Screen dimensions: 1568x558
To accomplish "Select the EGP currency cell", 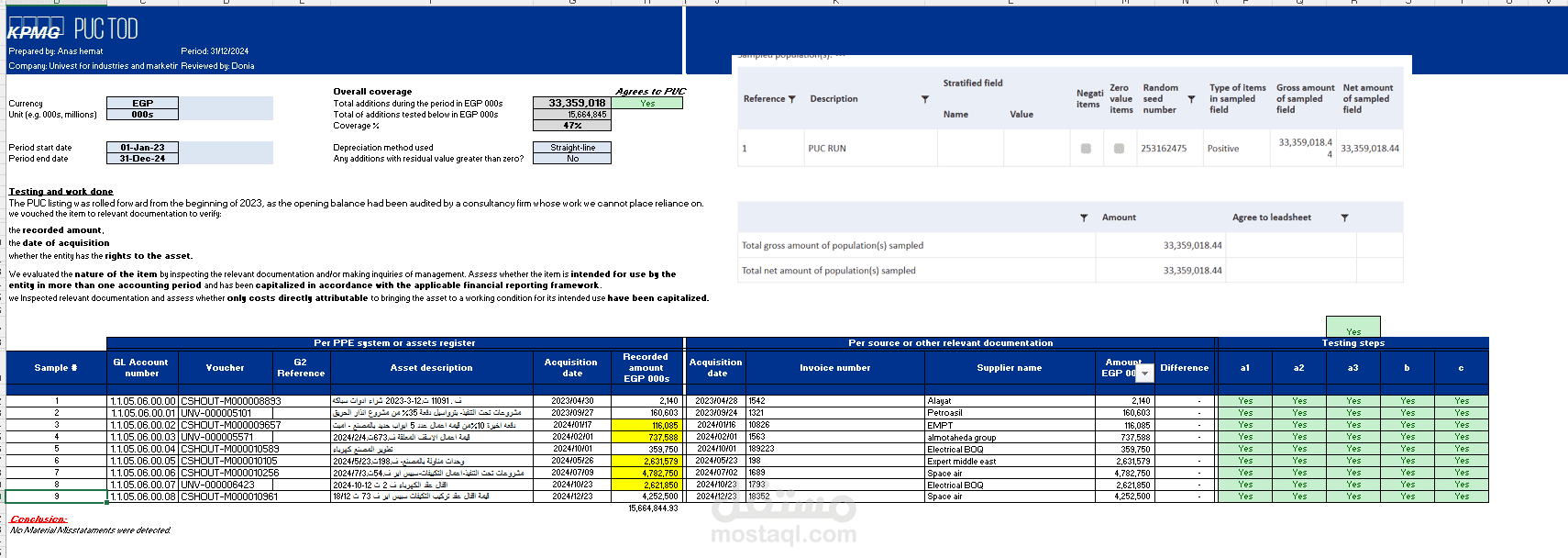I will pos(142,103).
